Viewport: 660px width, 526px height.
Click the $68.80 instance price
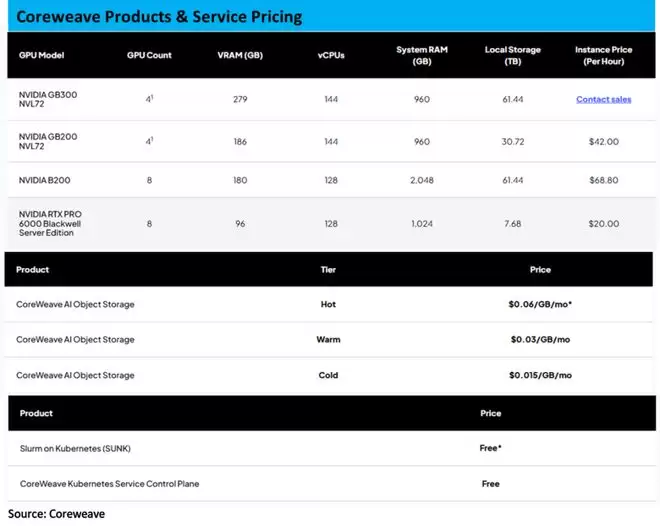603,181
